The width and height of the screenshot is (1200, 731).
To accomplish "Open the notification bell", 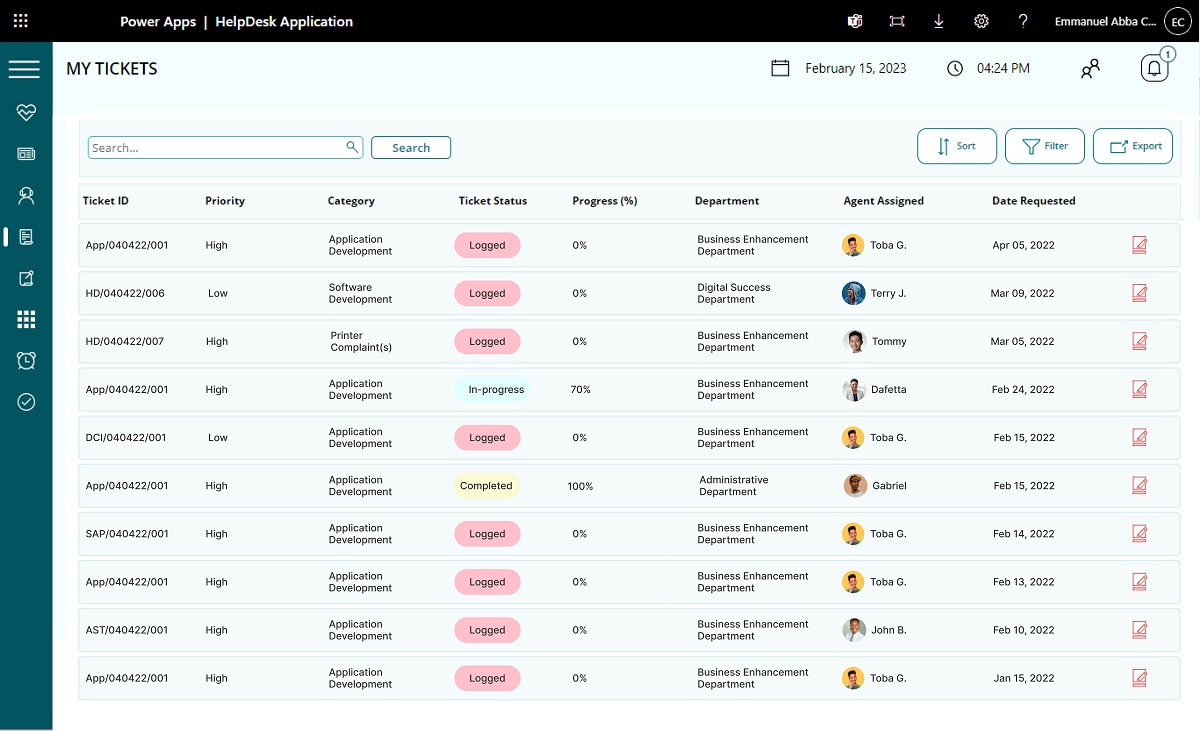I will tap(1154, 69).
